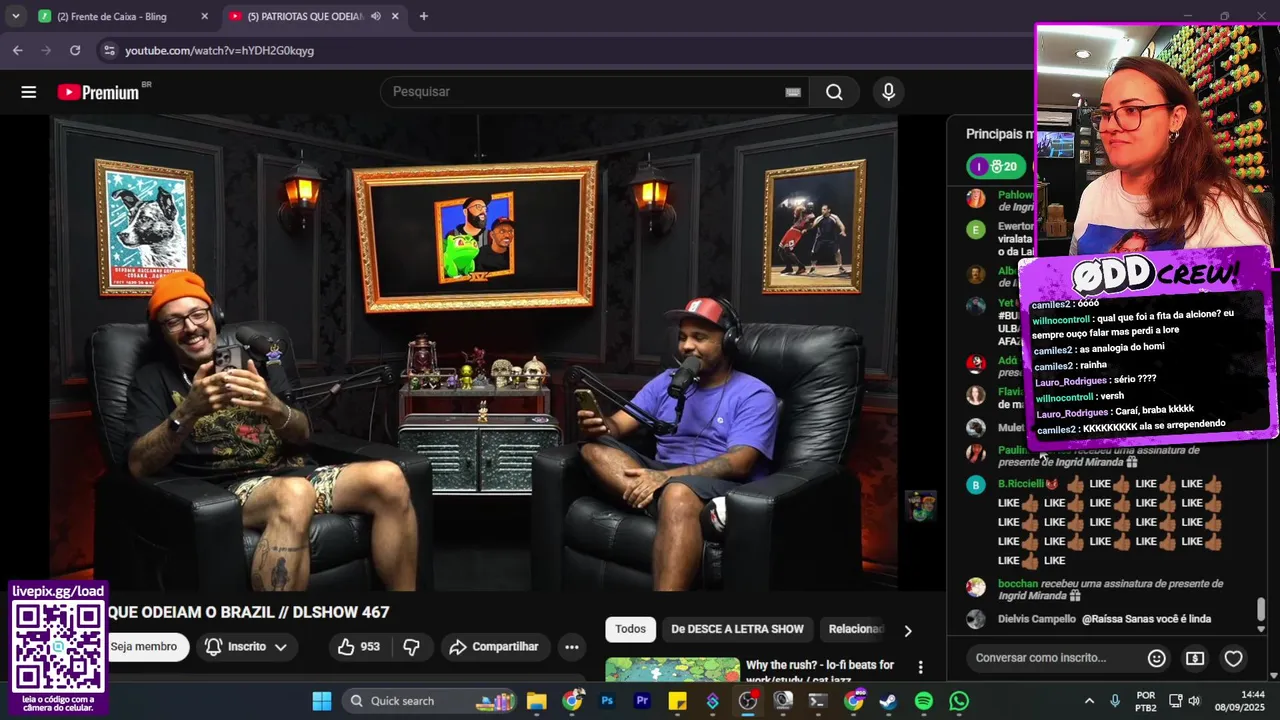
Task: Click taskbar Quick search box
Action: tap(430, 701)
